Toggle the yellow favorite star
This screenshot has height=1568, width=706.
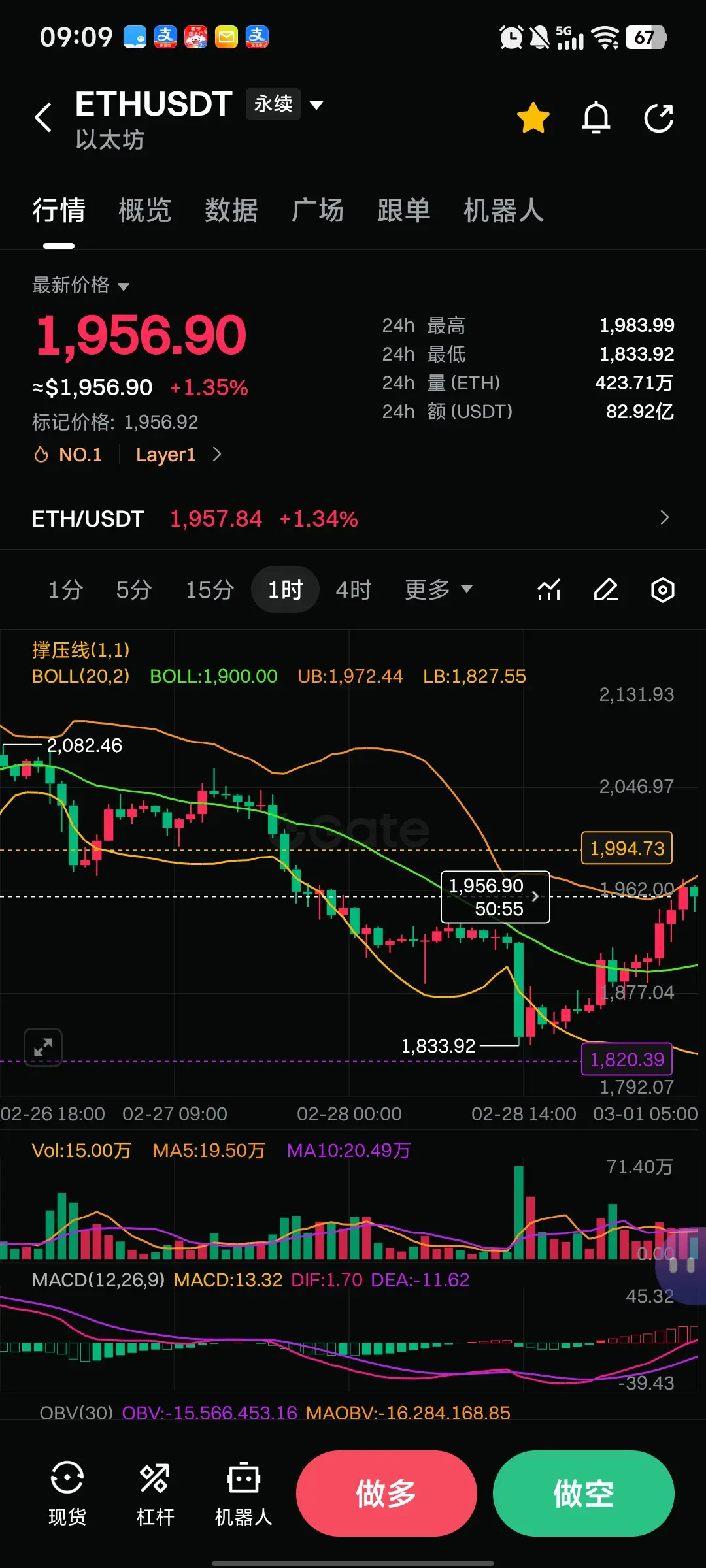coord(533,118)
